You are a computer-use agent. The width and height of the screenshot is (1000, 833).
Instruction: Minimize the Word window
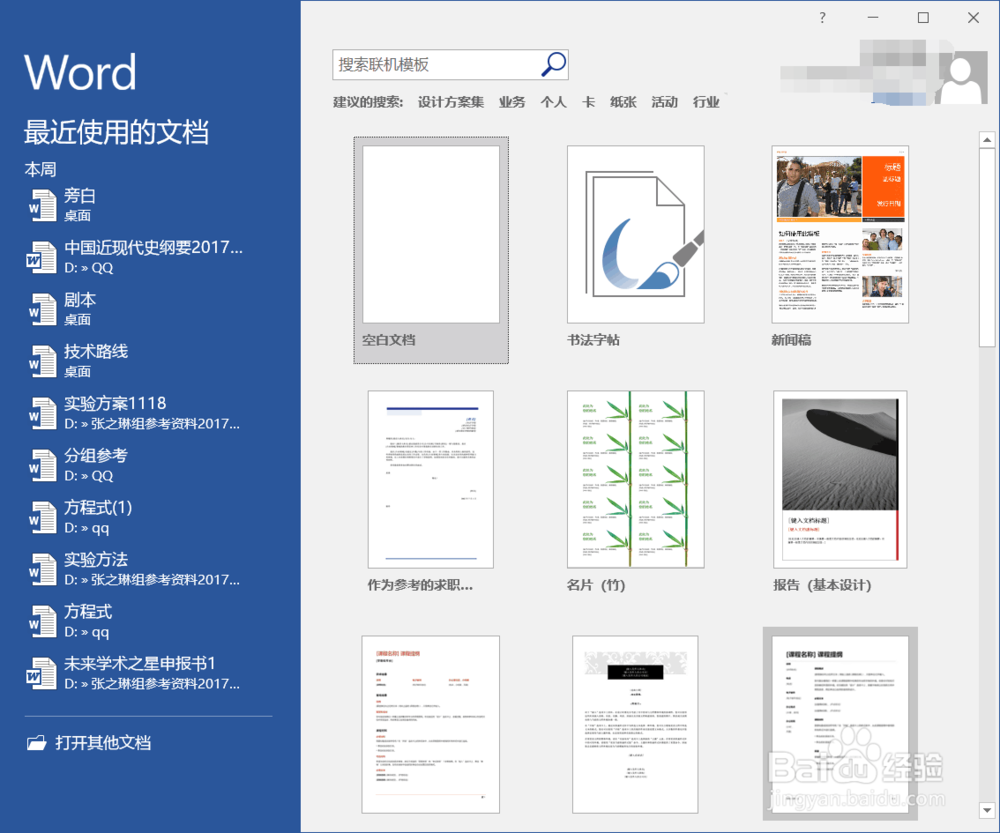872,18
